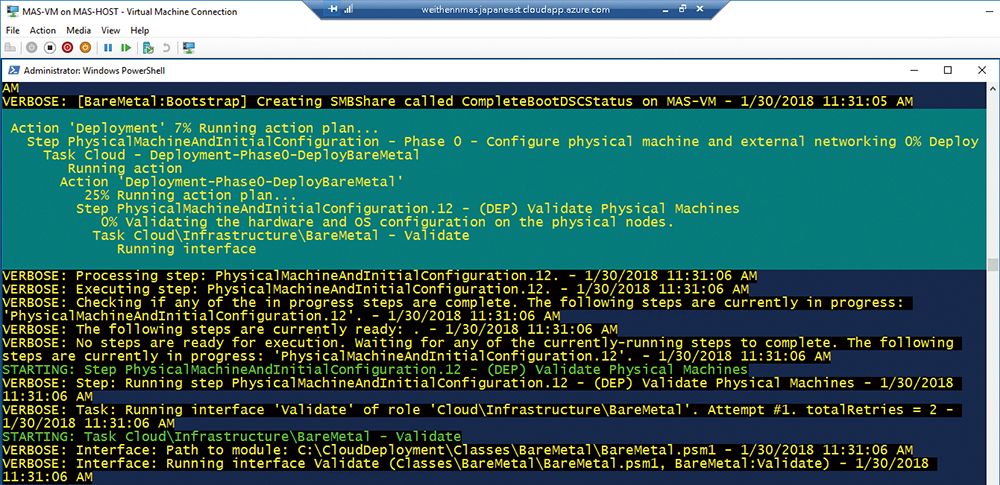Click 'VERBOSE: Interface: Path to module' line

pyautogui.click(x=458, y=450)
